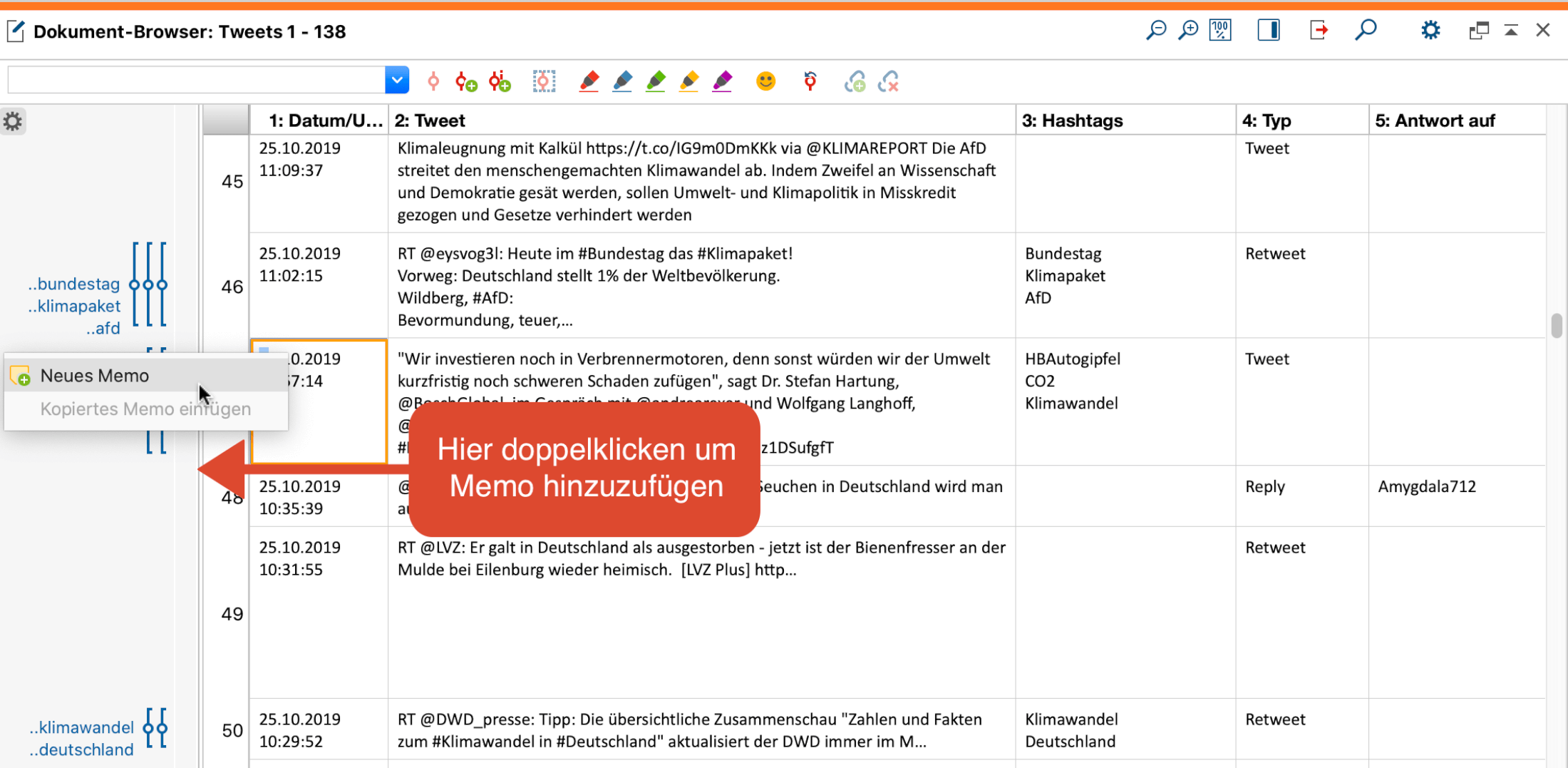Click the 'Reply' type cell
The width and height of the screenshot is (1568, 768).
pos(1303,497)
